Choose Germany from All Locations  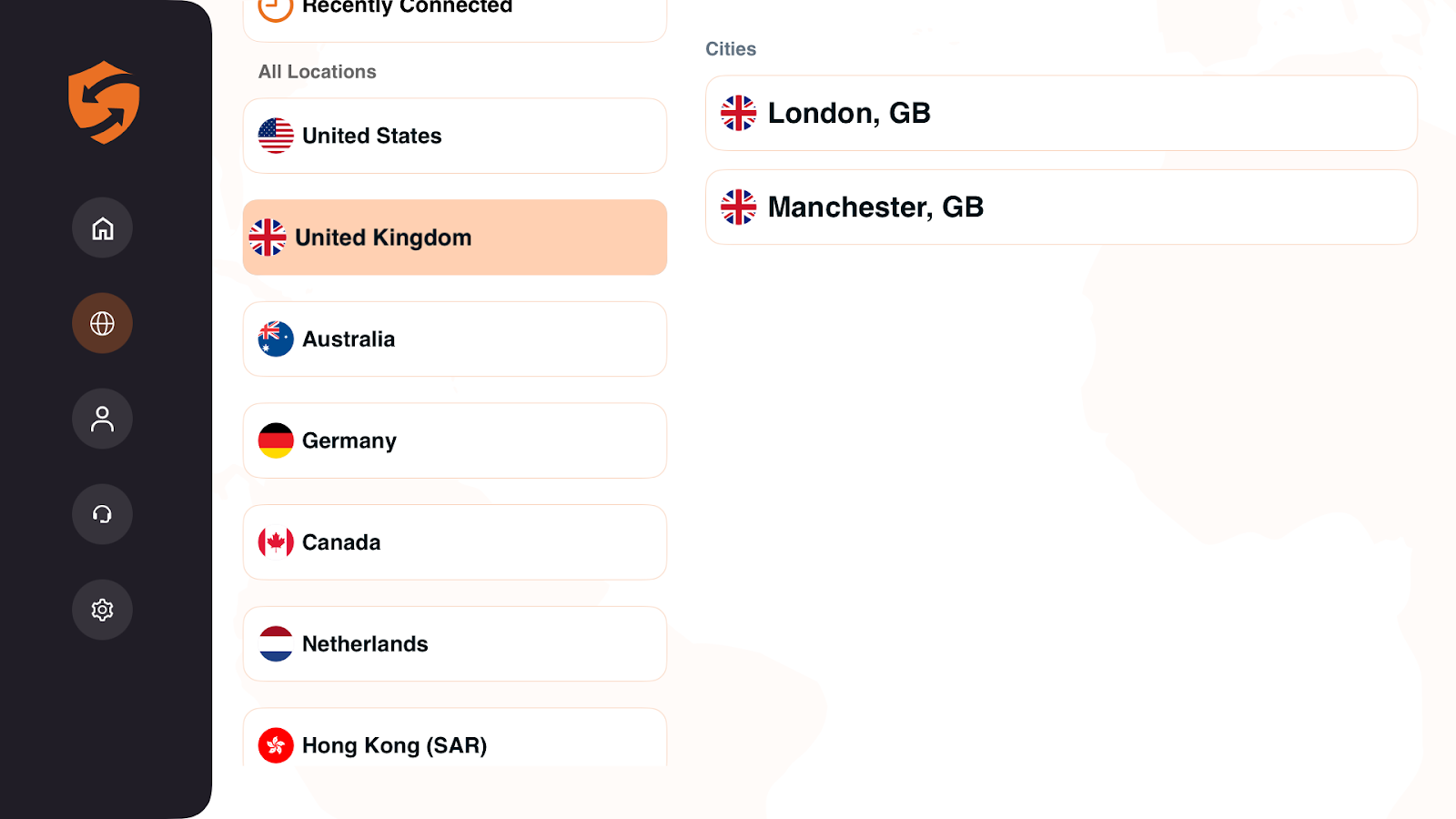click(x=455, y=441)
